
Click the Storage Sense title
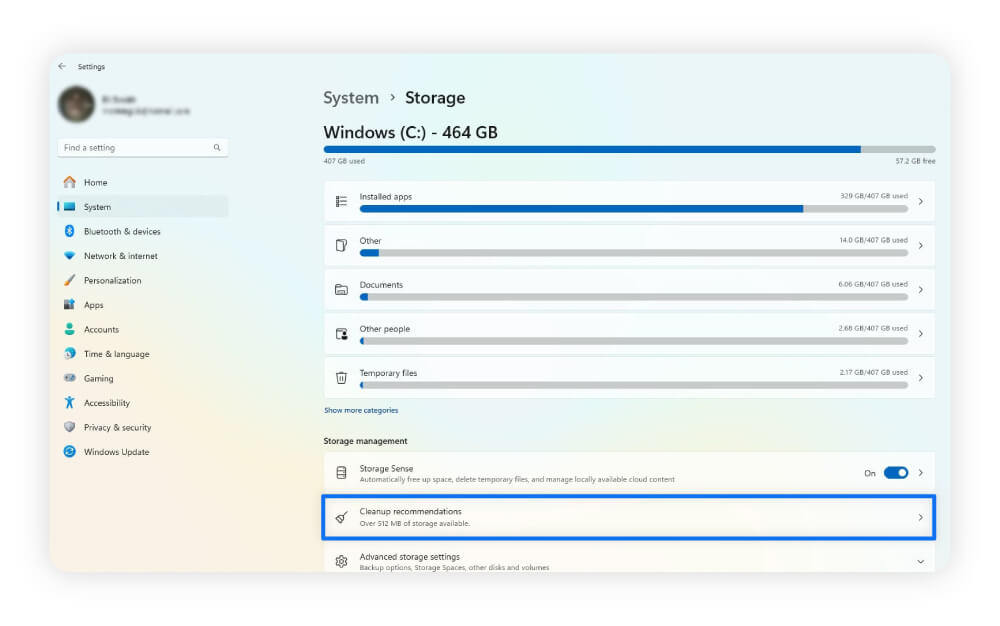[x=386, y=469]
